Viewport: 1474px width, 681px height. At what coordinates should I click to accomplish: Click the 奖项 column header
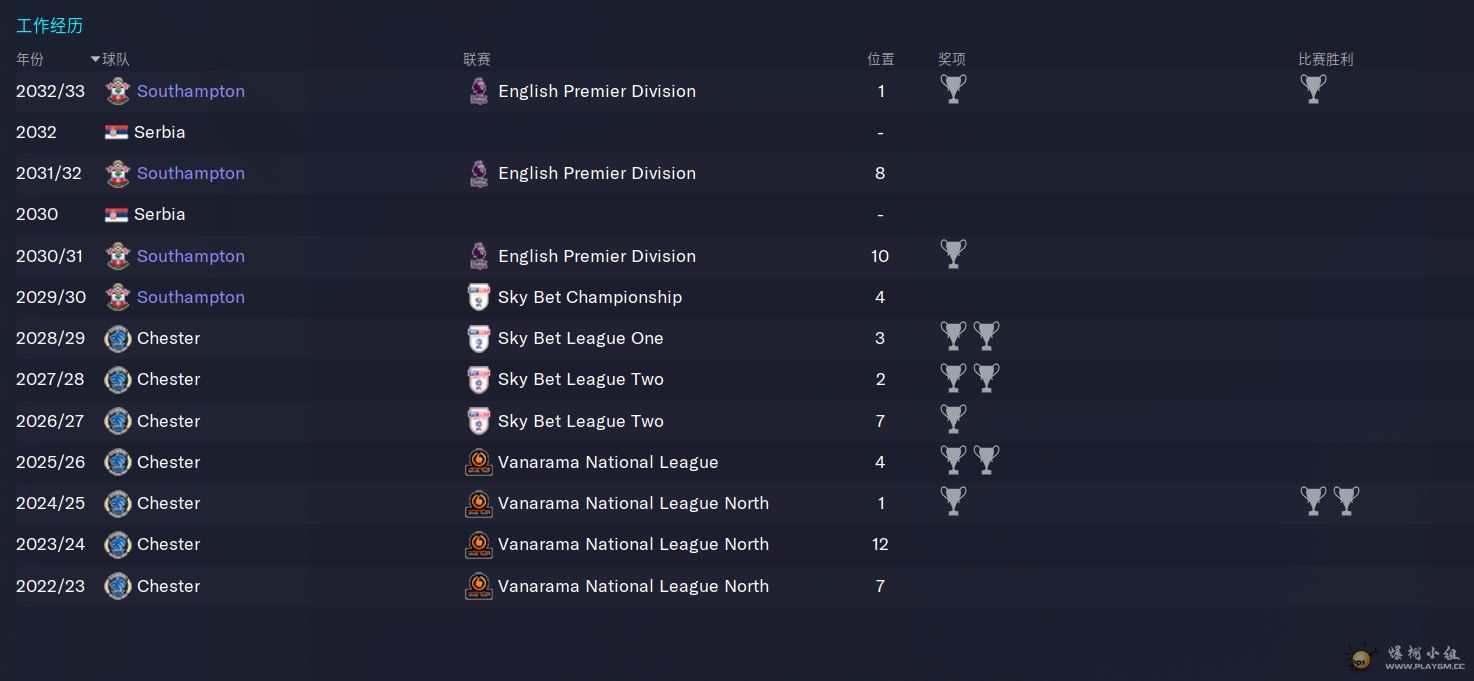pos(952,59)
